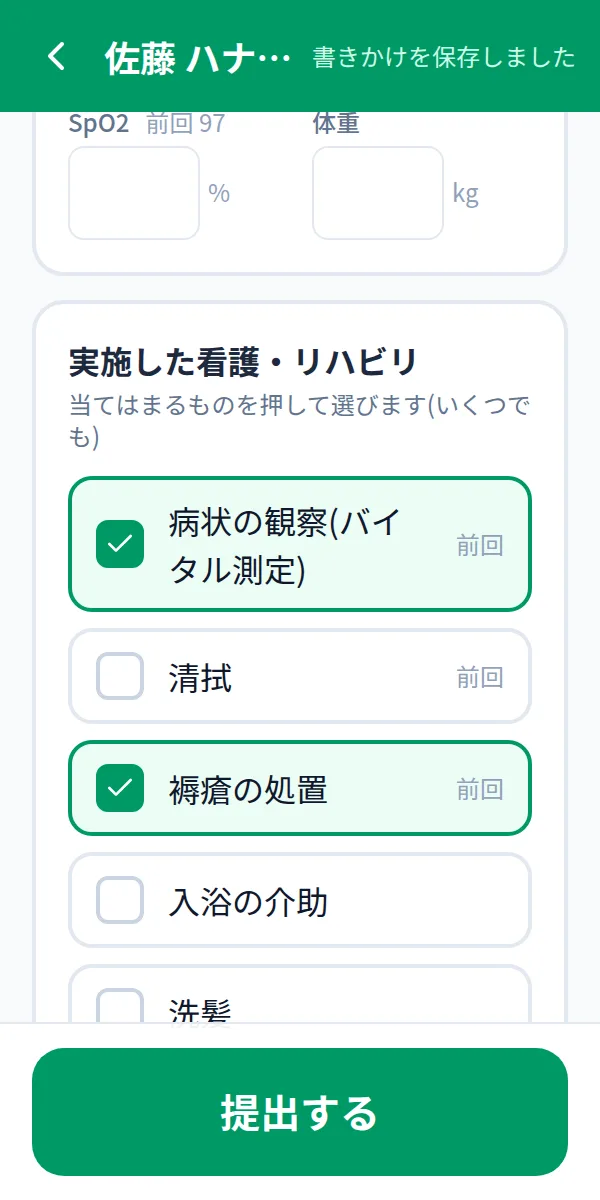Screen dimensions: 600x1200
Task: Tap the 前回 97 previous SpO2 hint
Action: click(186, 124)
